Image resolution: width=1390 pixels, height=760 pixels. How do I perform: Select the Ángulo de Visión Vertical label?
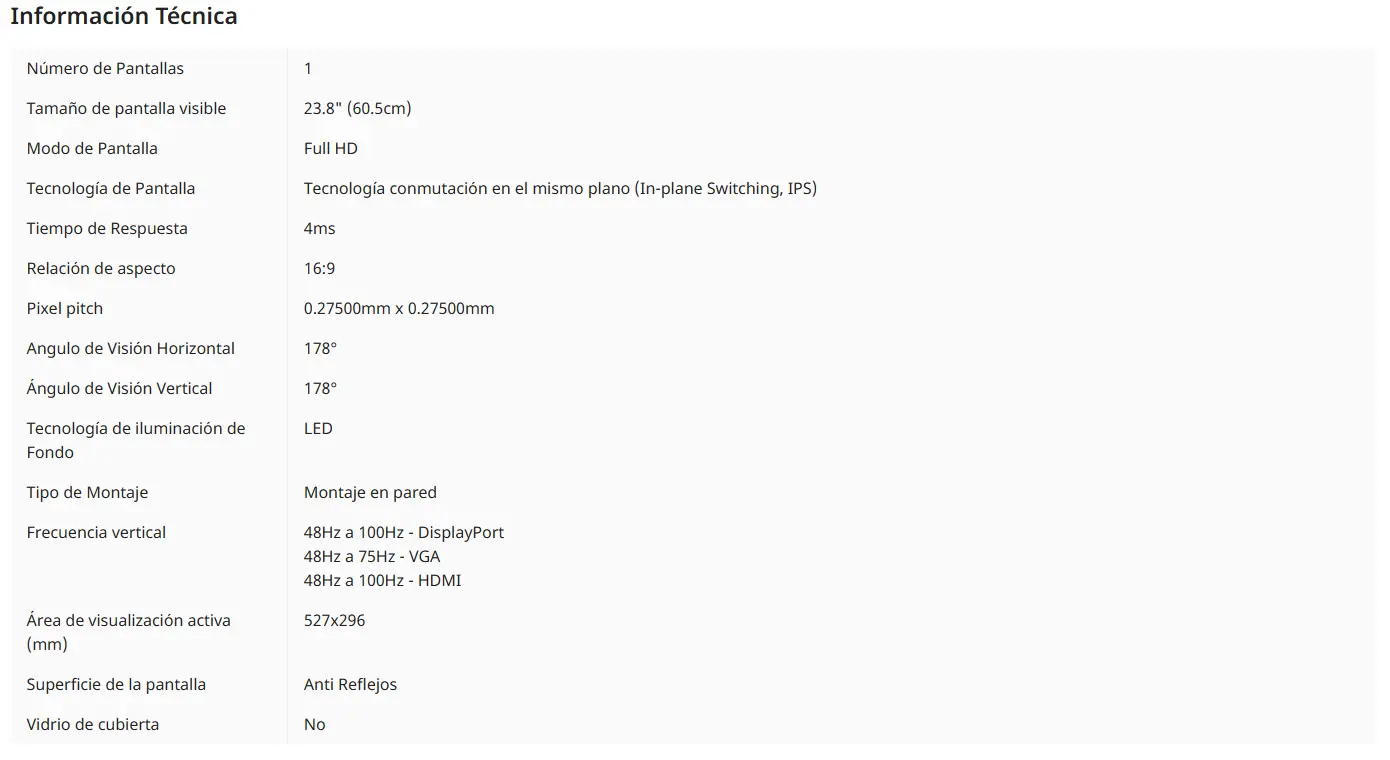(120, 388)
